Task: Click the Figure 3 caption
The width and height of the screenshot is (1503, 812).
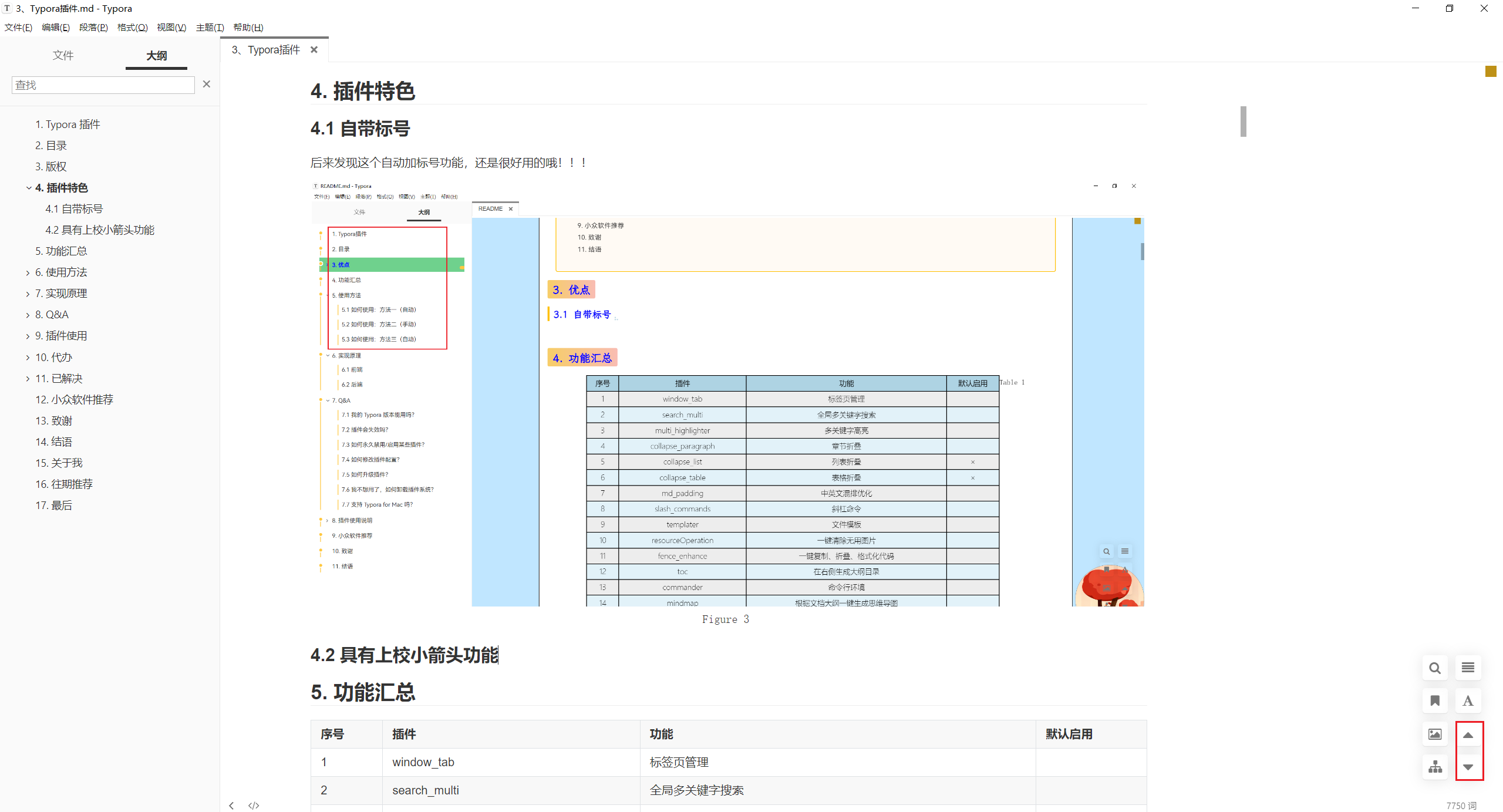Action: [x=726, y=619]
